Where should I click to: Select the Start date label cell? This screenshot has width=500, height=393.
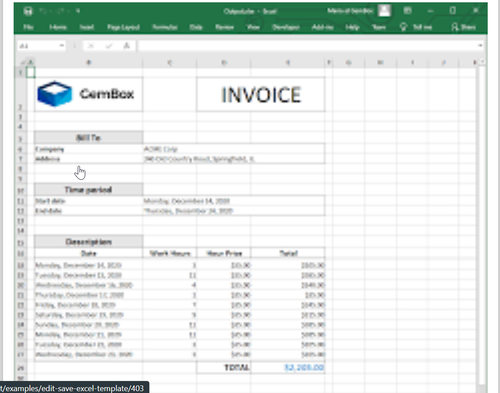click(89, 201)
